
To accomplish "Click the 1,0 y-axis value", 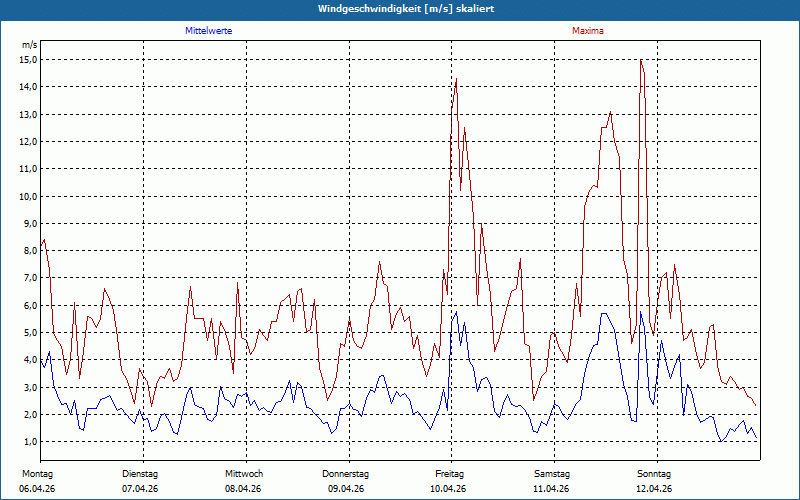I will [31, 441].
